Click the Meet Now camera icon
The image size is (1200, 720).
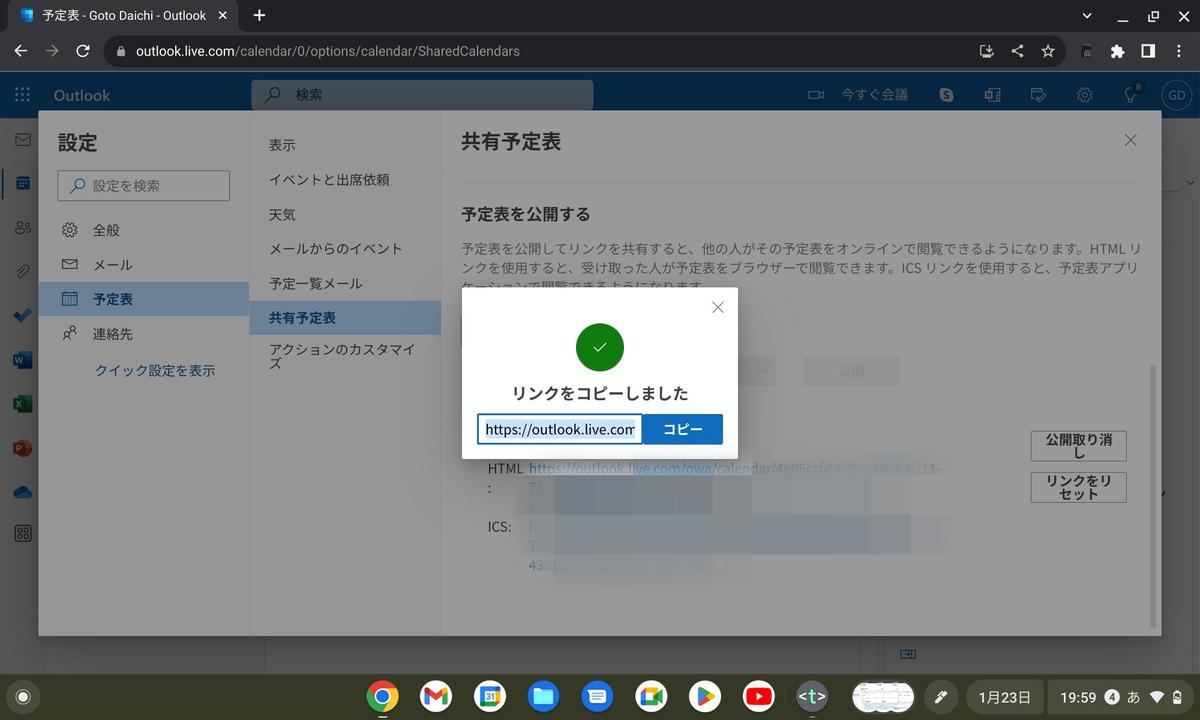pyautogui.click(x=816, y=95)
